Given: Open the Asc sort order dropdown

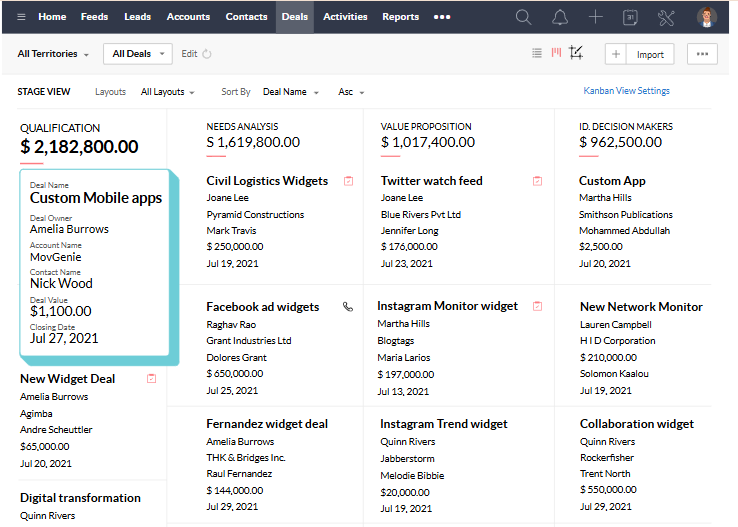Looking at the screenshot, I should (x=351, y=92).
